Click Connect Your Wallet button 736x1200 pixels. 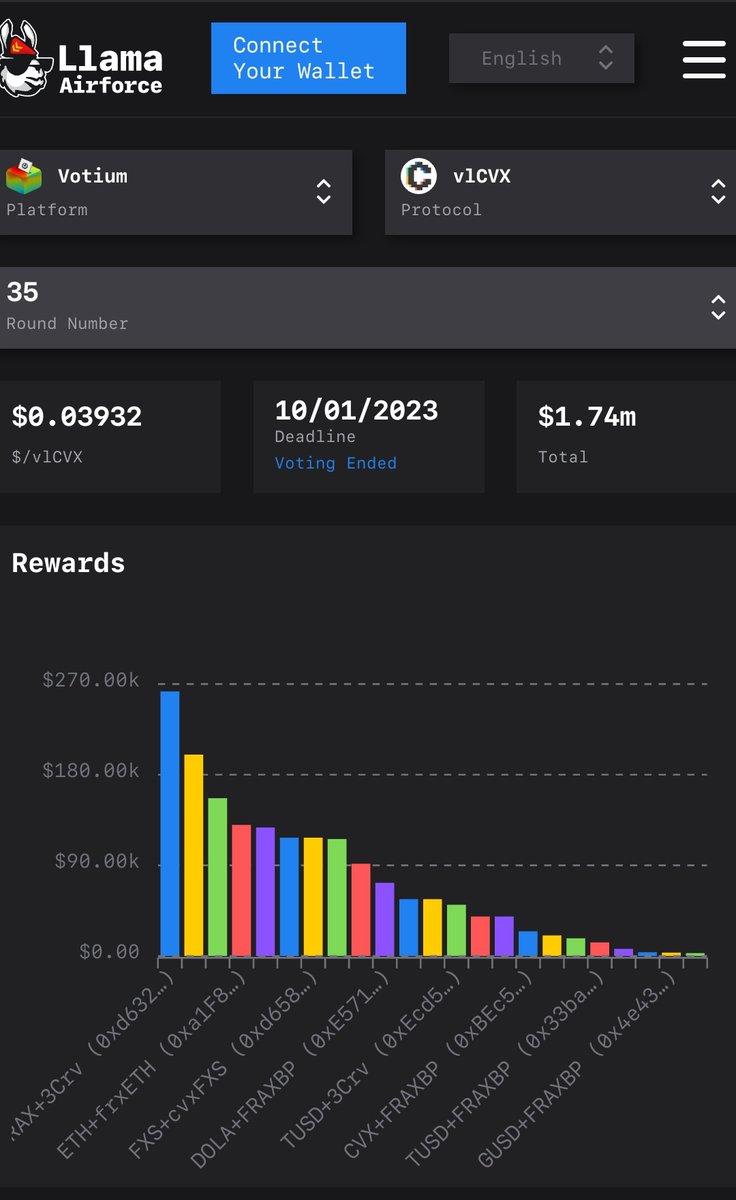pyautogui.click(x=308, y=58)
